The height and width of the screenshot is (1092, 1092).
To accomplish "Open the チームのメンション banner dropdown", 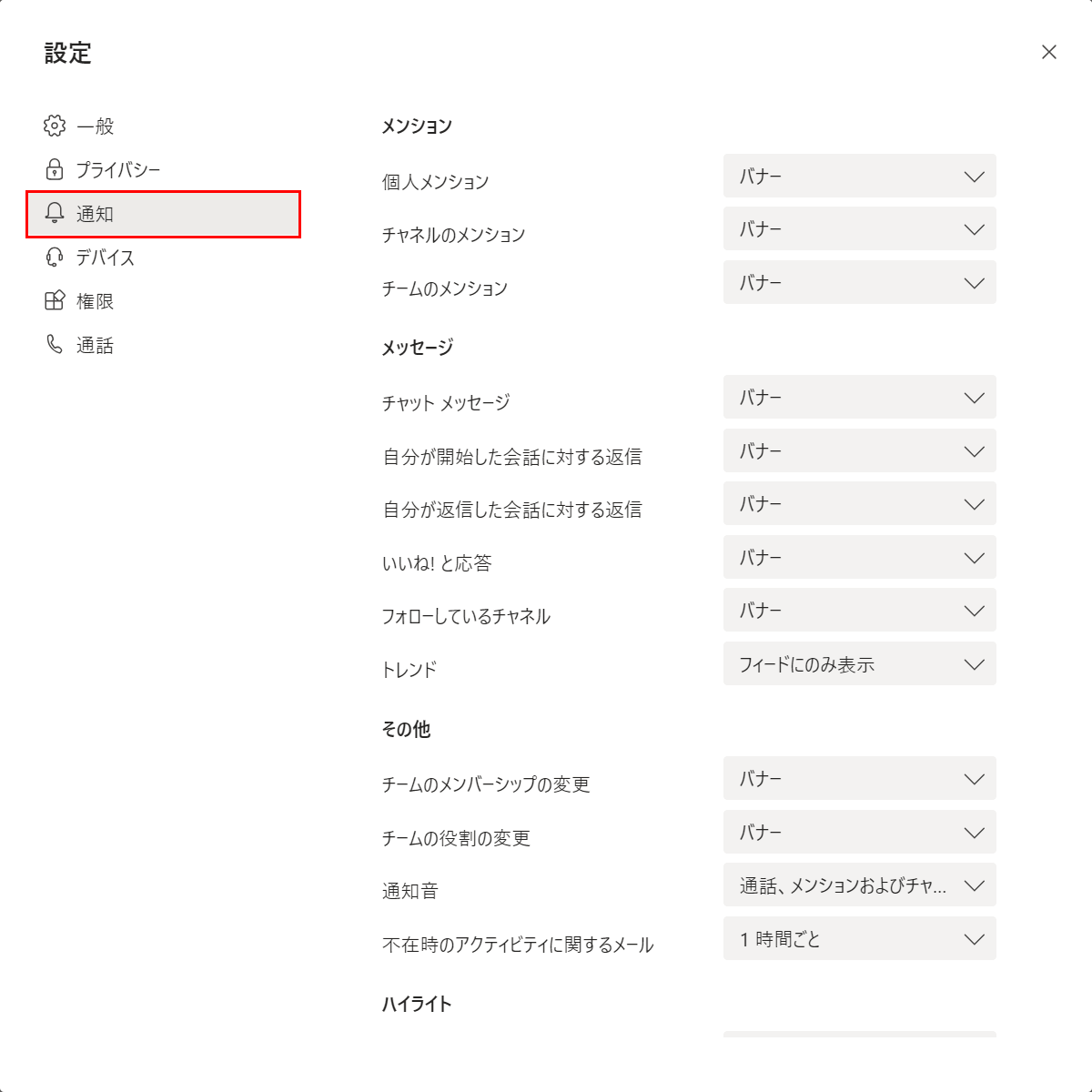I will [x=860, y=282].
